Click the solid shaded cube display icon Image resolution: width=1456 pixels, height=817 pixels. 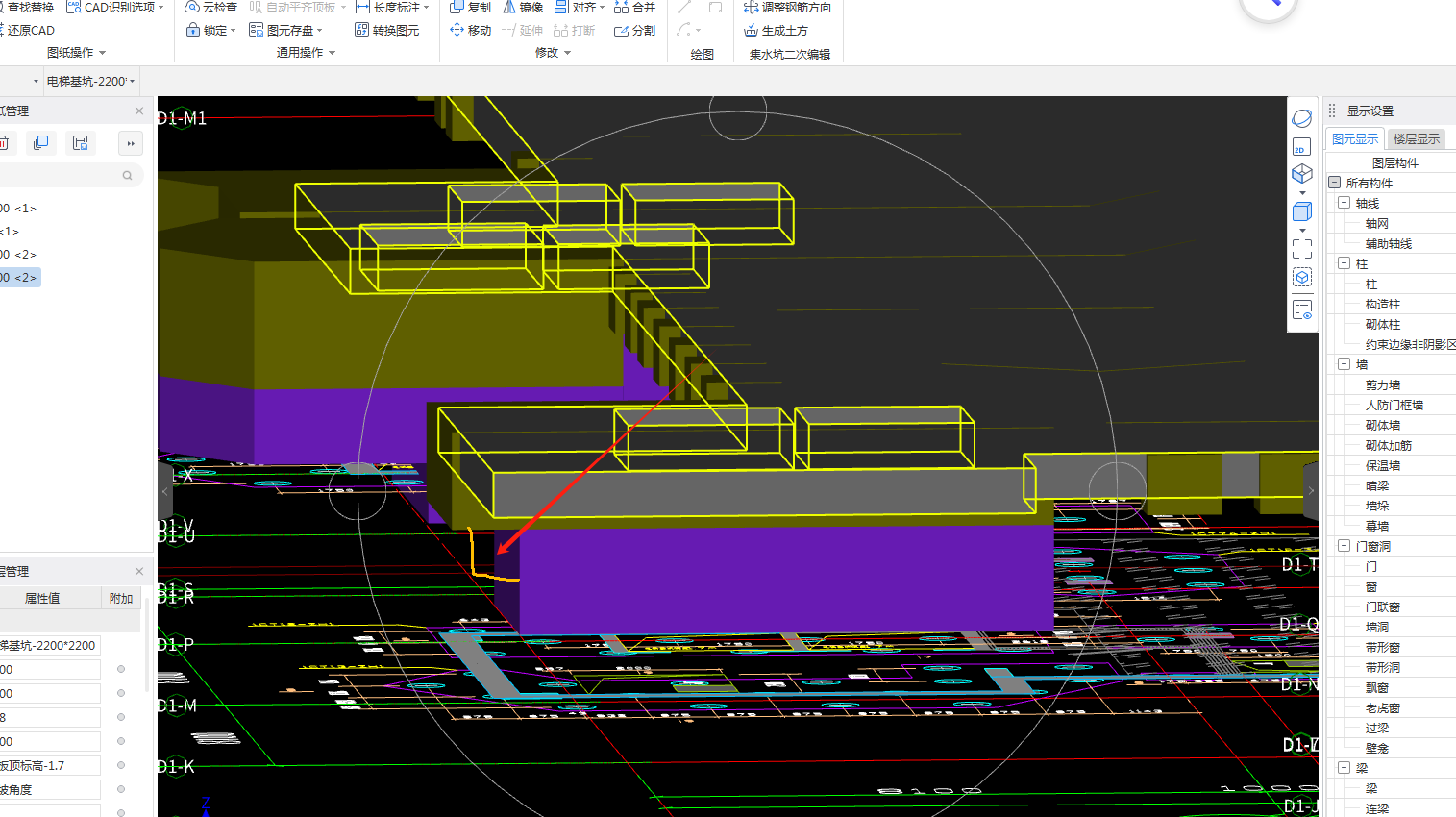[1302, 211]
